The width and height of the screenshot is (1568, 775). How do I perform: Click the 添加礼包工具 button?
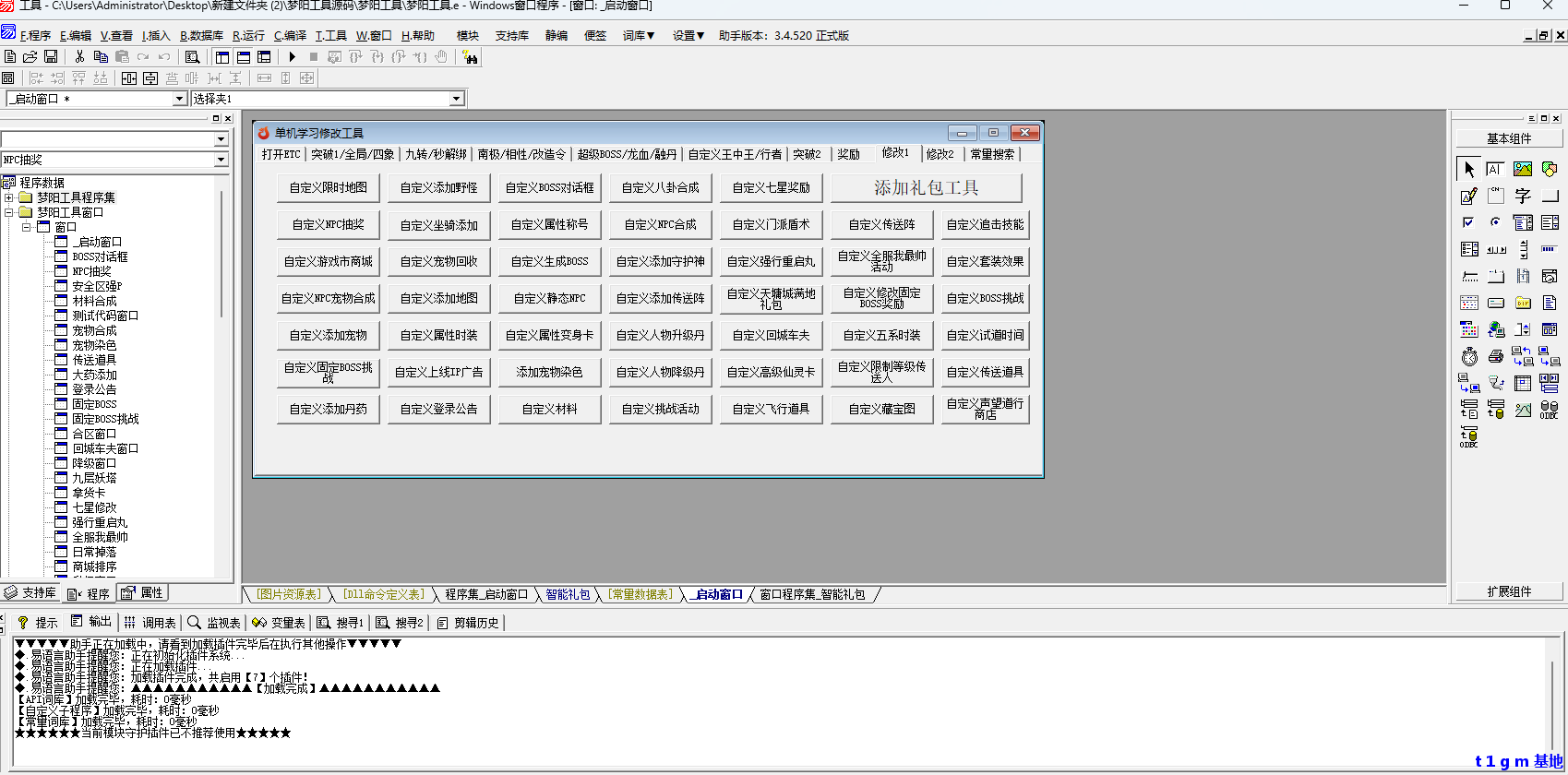927,187
